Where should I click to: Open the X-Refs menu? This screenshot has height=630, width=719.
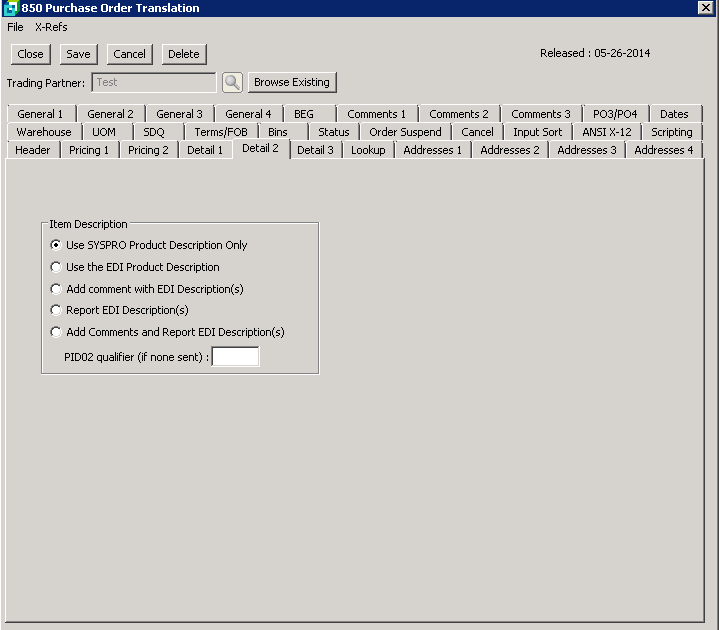51,27
